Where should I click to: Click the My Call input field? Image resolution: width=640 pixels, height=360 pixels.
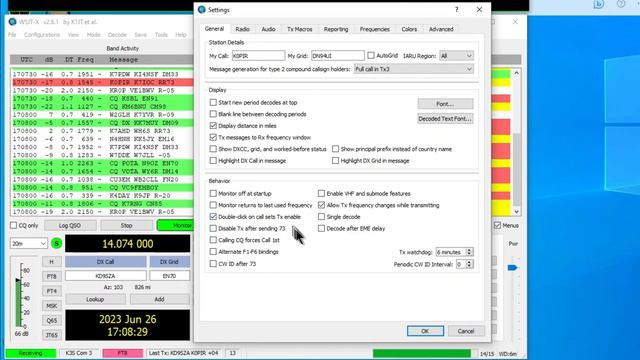[258, 56]
